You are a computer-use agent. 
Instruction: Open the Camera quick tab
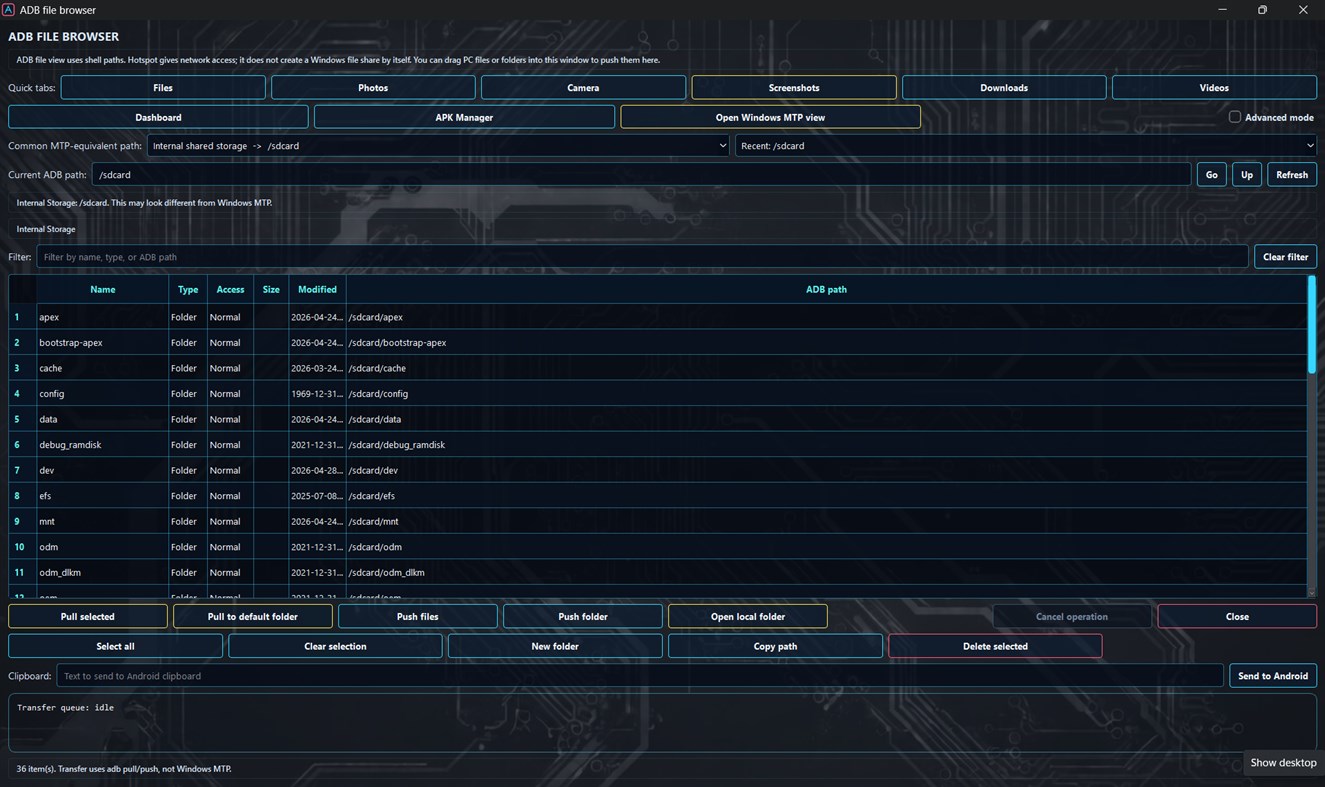coord(583,88)
